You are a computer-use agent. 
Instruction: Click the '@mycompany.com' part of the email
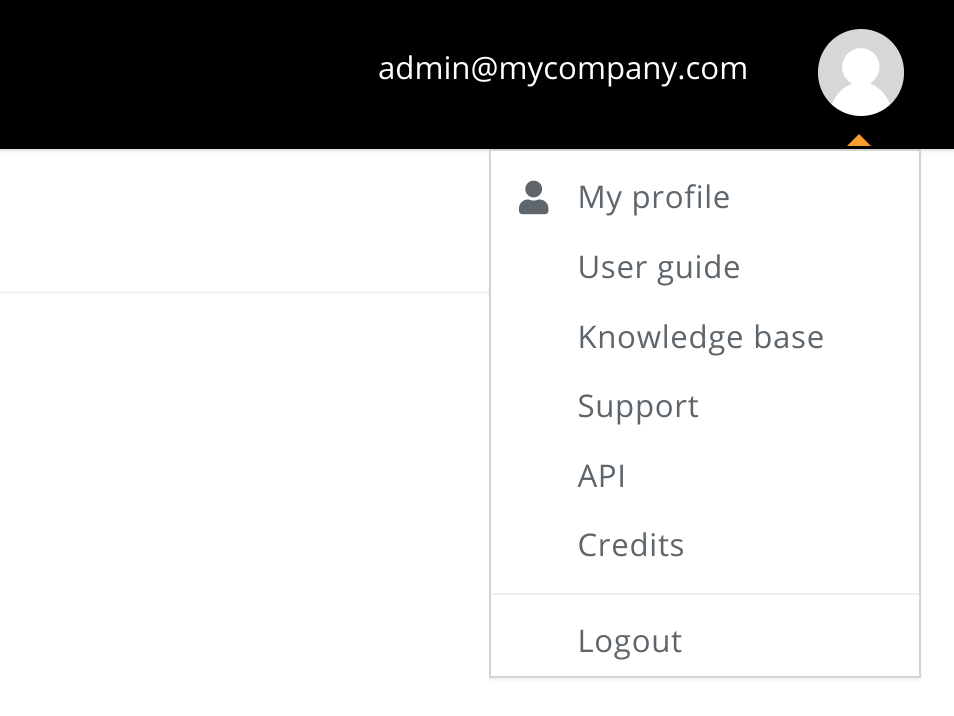point(608,69)
